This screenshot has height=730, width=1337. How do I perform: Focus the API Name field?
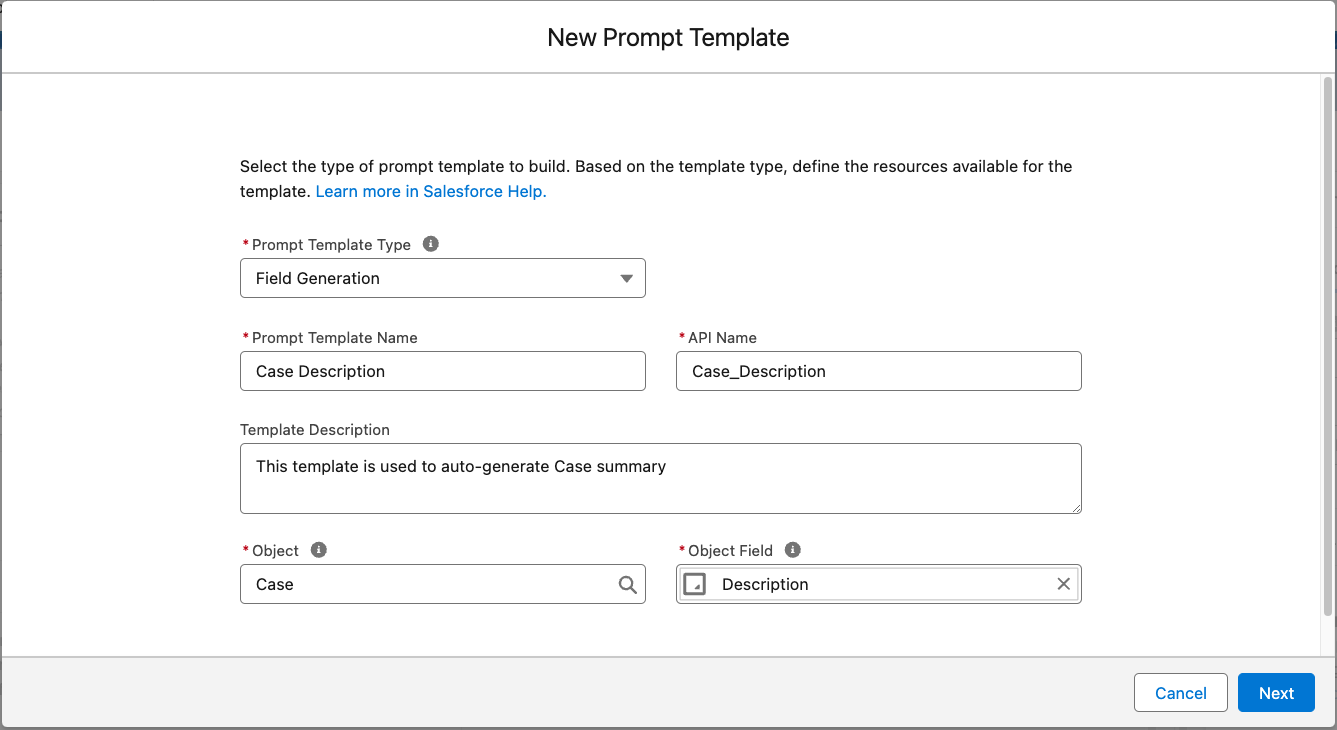pyautogui.click(x=878, y=371)
